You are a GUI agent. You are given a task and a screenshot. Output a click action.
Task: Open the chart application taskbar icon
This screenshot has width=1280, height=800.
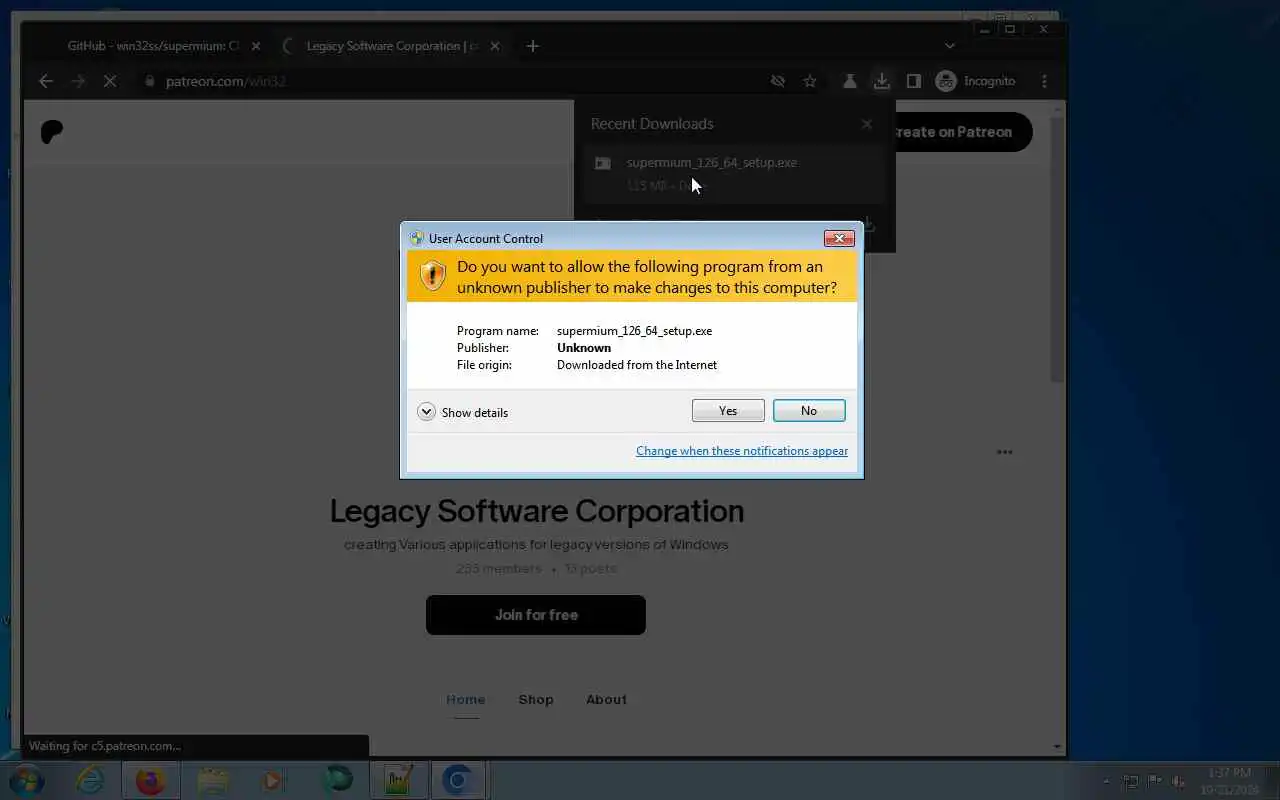point(398,780)
